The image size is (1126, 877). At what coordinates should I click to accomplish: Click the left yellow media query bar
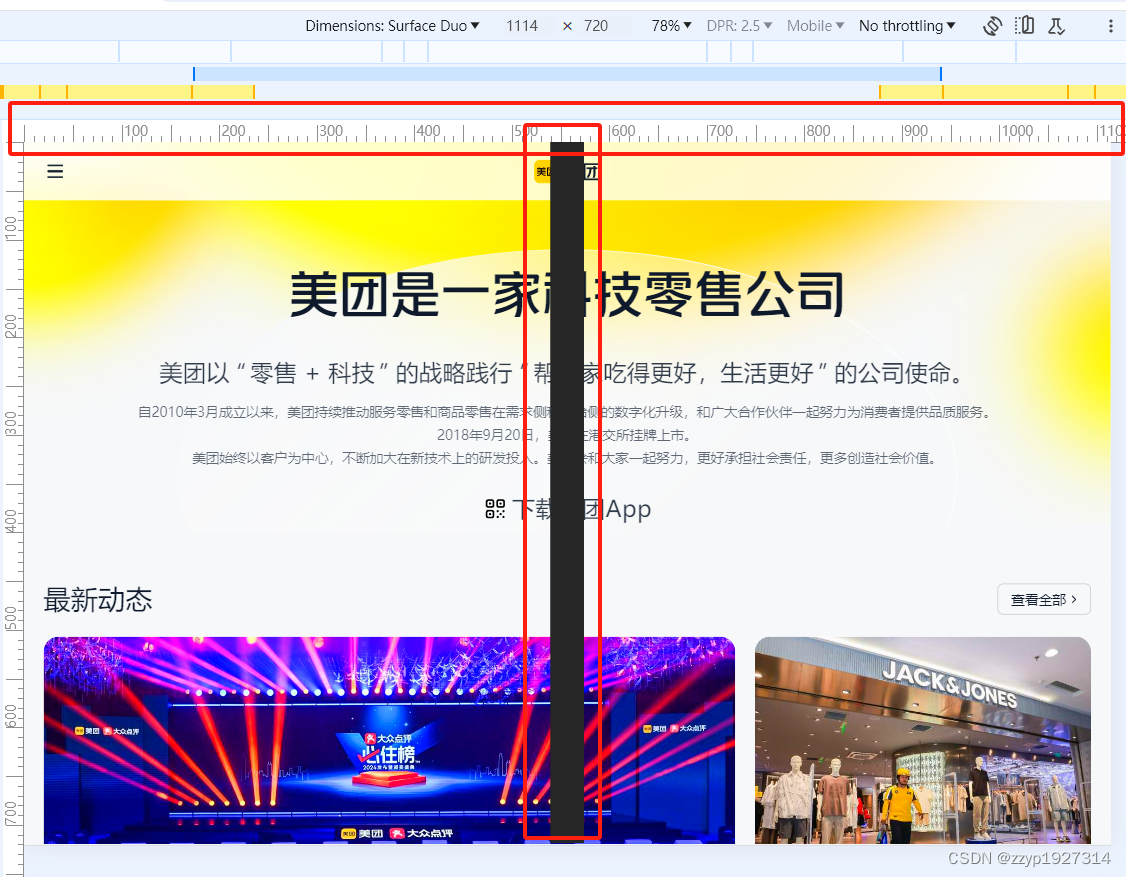(x=127, y=92)
